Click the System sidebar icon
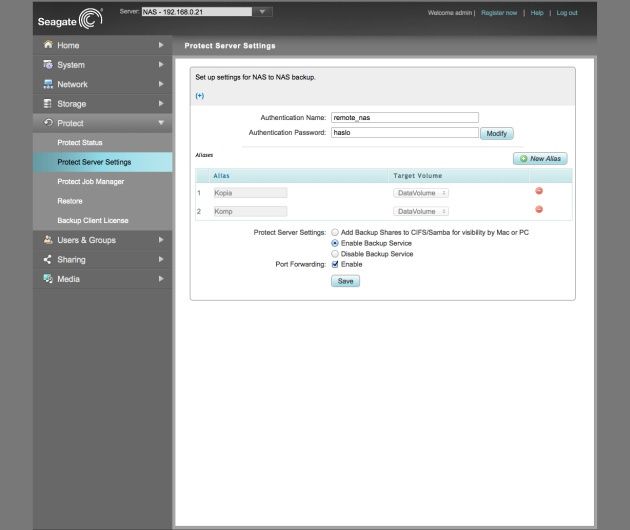Screen dimensions: 630x530 click(48, 64)
